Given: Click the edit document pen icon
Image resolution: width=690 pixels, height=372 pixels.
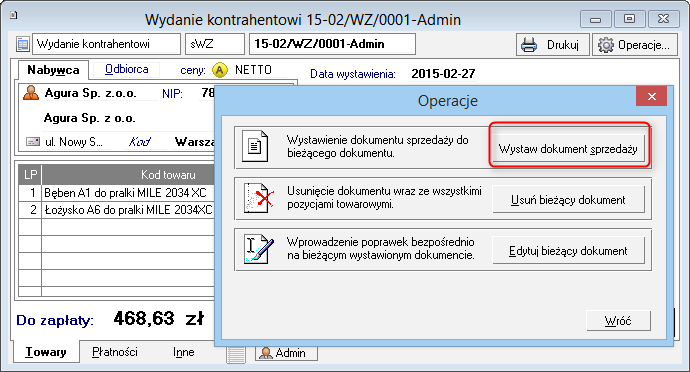Looking at the screenshot, I should pos(258,249).
